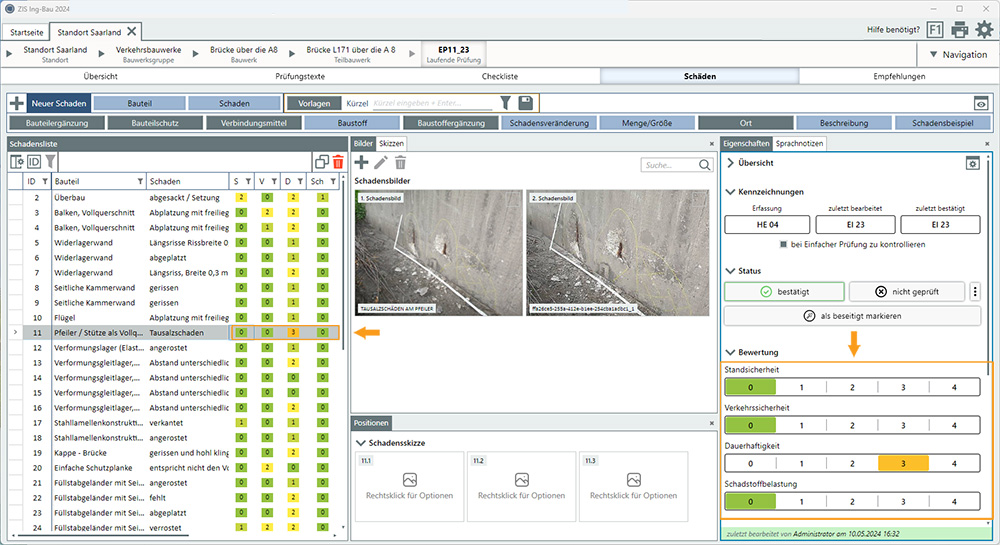
Task: Expand the Übersicht section
Action: coord(731,163)
